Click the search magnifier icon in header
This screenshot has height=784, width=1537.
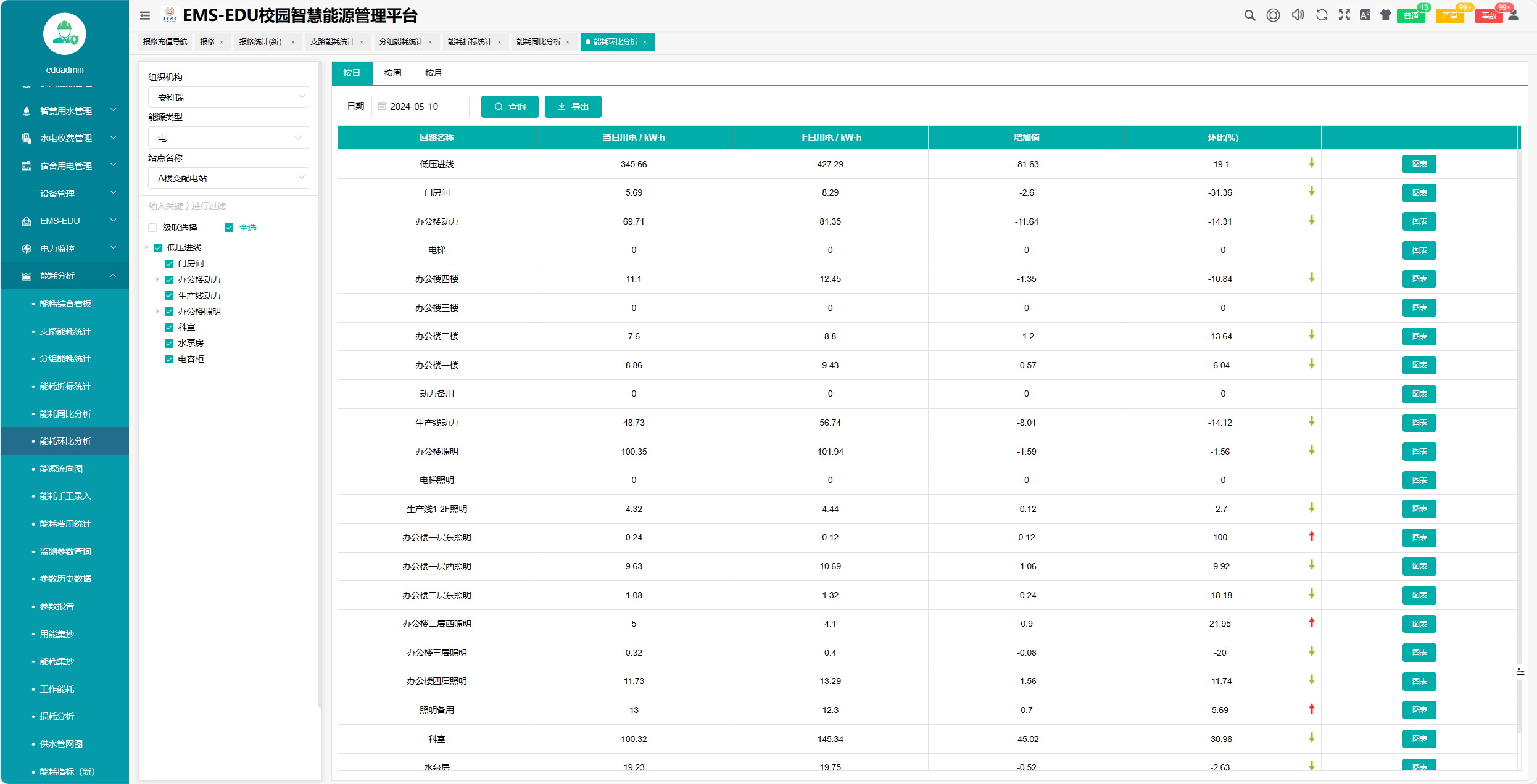point(1249,15)
